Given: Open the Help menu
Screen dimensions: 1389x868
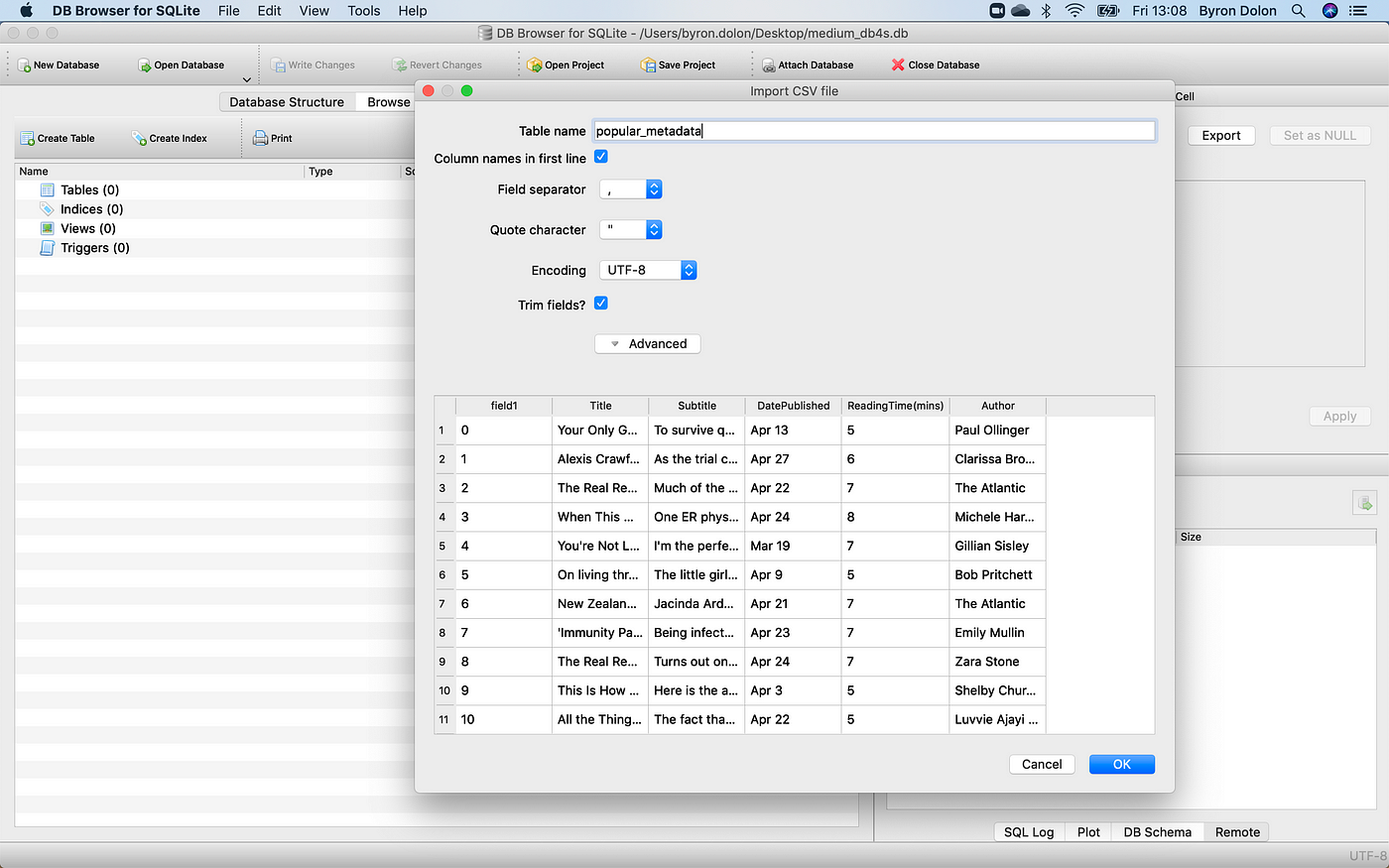Looking at the screenshot, I should coord(413,11).
